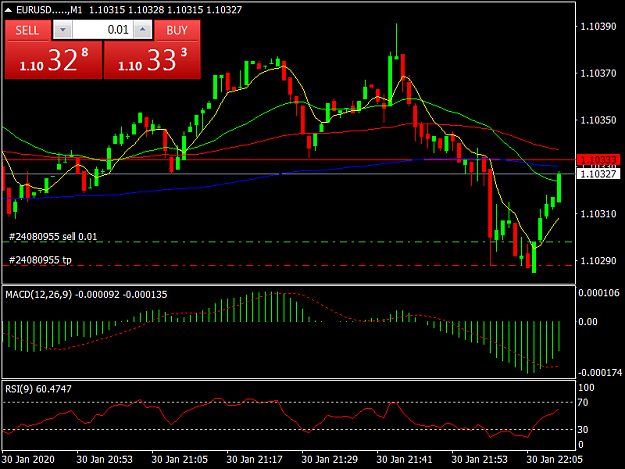This screenshot has height=469, width=625.
Task: Click the 30 Jan 21:17 time label
Action: [254, 459]
